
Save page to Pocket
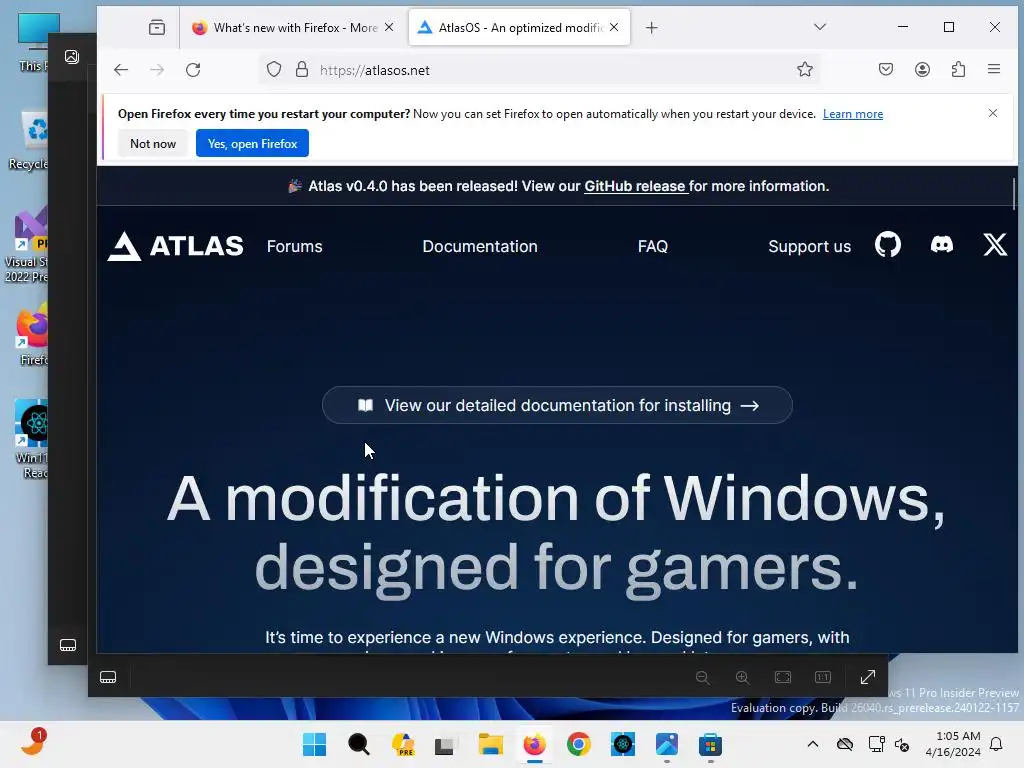(x=886, y=69)
